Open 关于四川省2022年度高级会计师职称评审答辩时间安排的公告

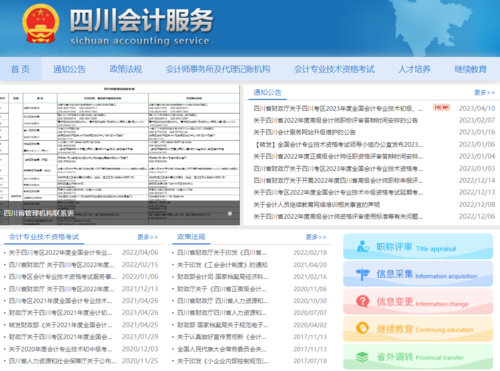335,120
